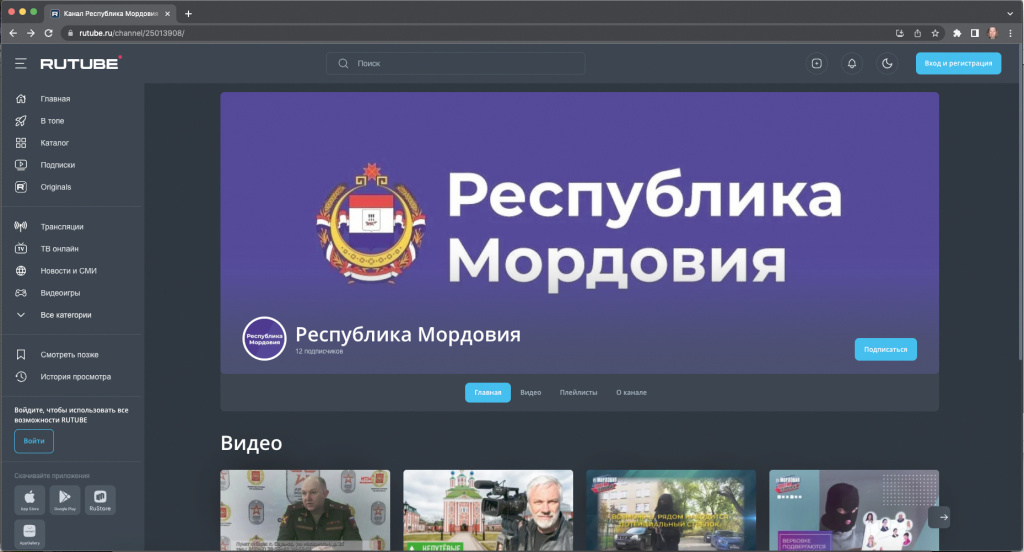Open browser extensions puzzle icon
1024x552 pixels.
pyautogui.click(x=957, y=33)
